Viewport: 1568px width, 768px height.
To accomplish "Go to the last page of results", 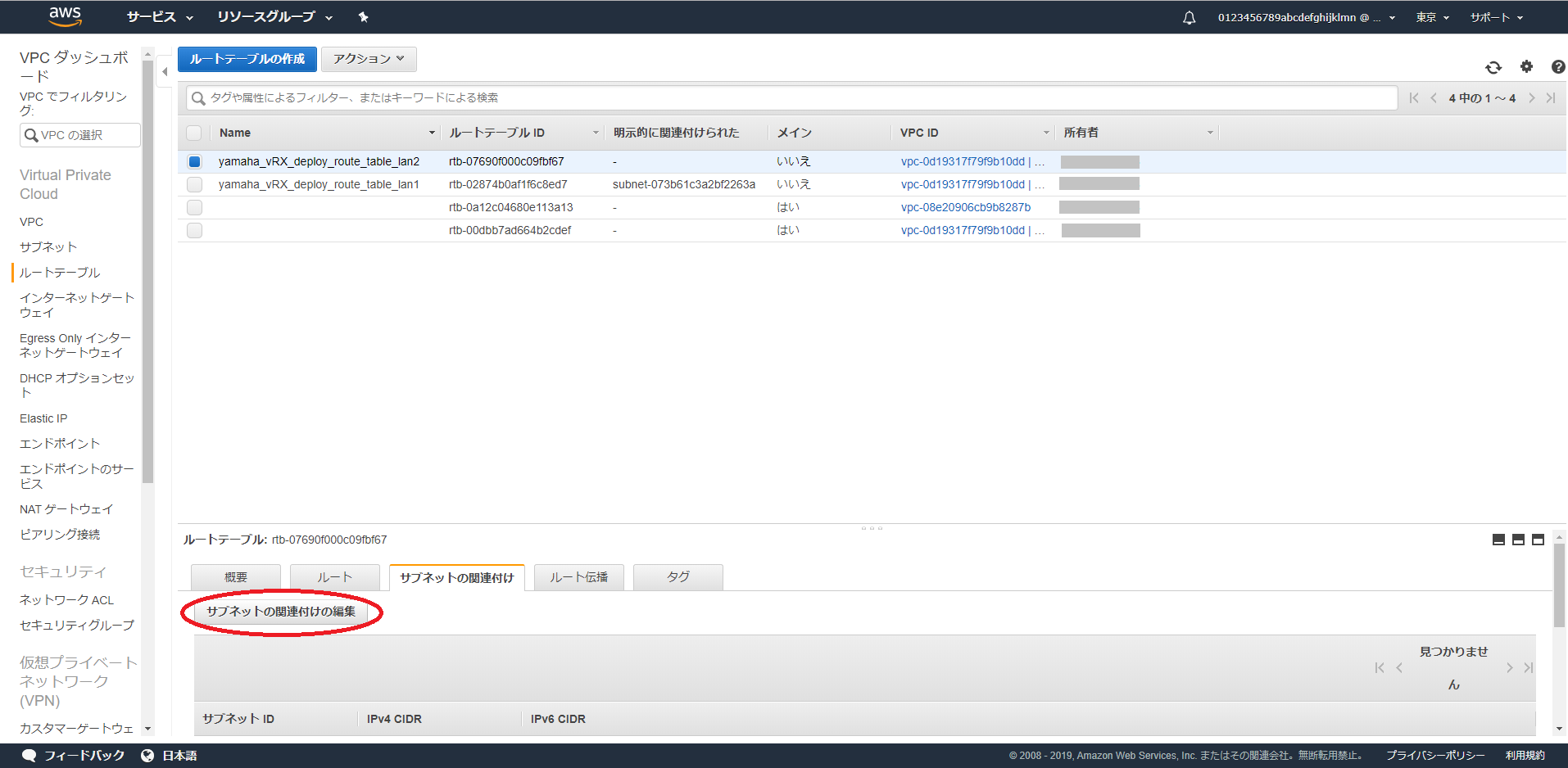I will tap(1550, 98).
